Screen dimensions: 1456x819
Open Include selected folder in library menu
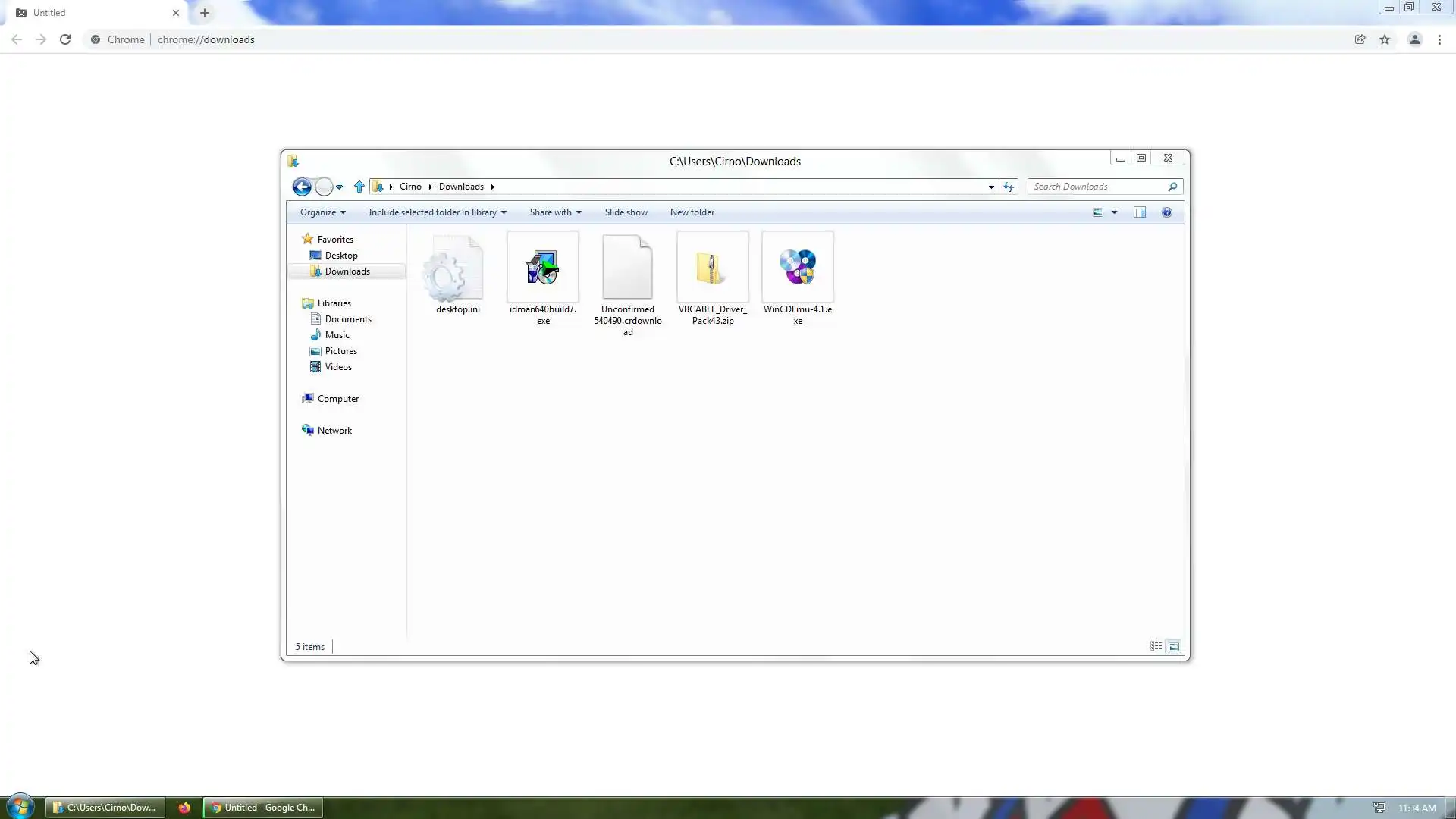(438, 212)
